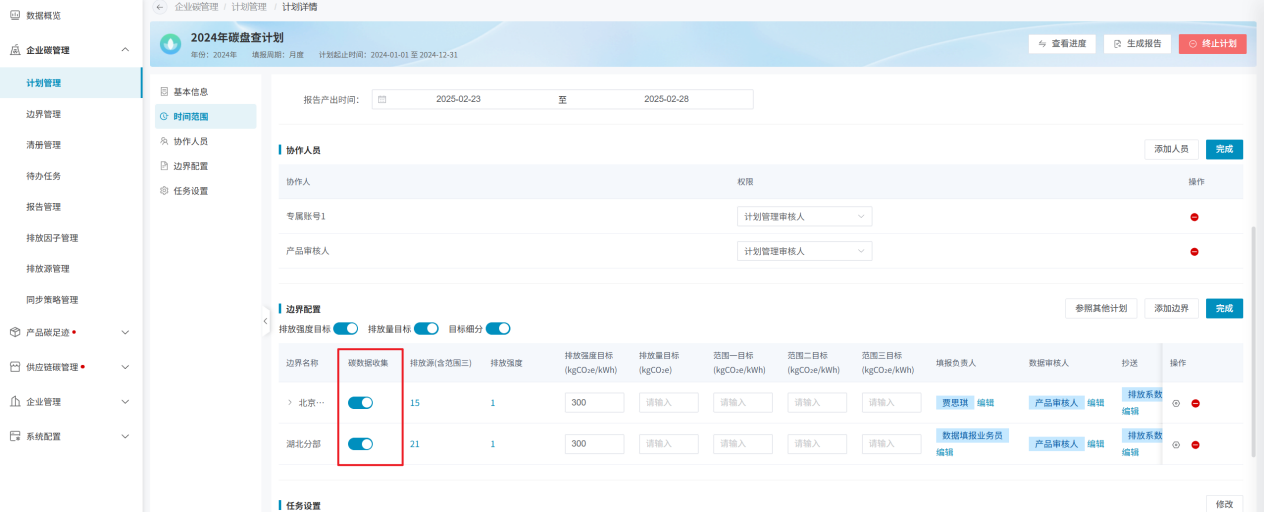This screenshot has height=512, width=1264.
Task: Remove the 湖北分部 boundary with red icon
Action: pos(1195,444)
